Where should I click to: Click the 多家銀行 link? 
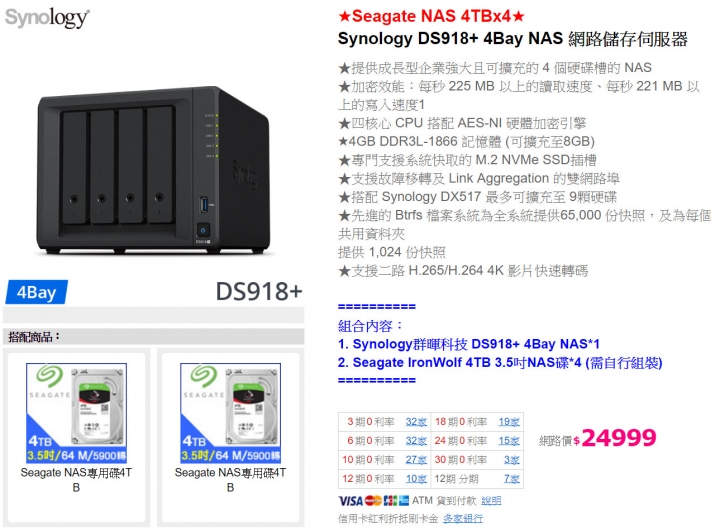[x=463, y=519]
